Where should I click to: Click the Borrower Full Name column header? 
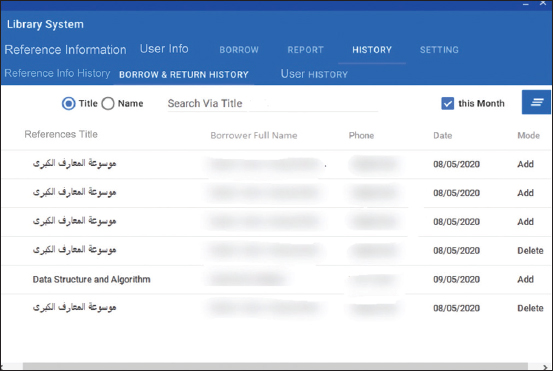tap(254, 135)
